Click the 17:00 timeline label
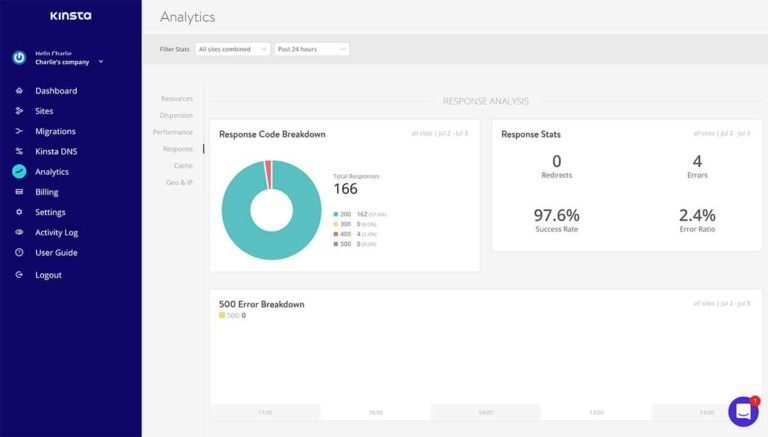The width and height of the screenshot is (768, 437). pyautogui.click(x=265, y=413)
